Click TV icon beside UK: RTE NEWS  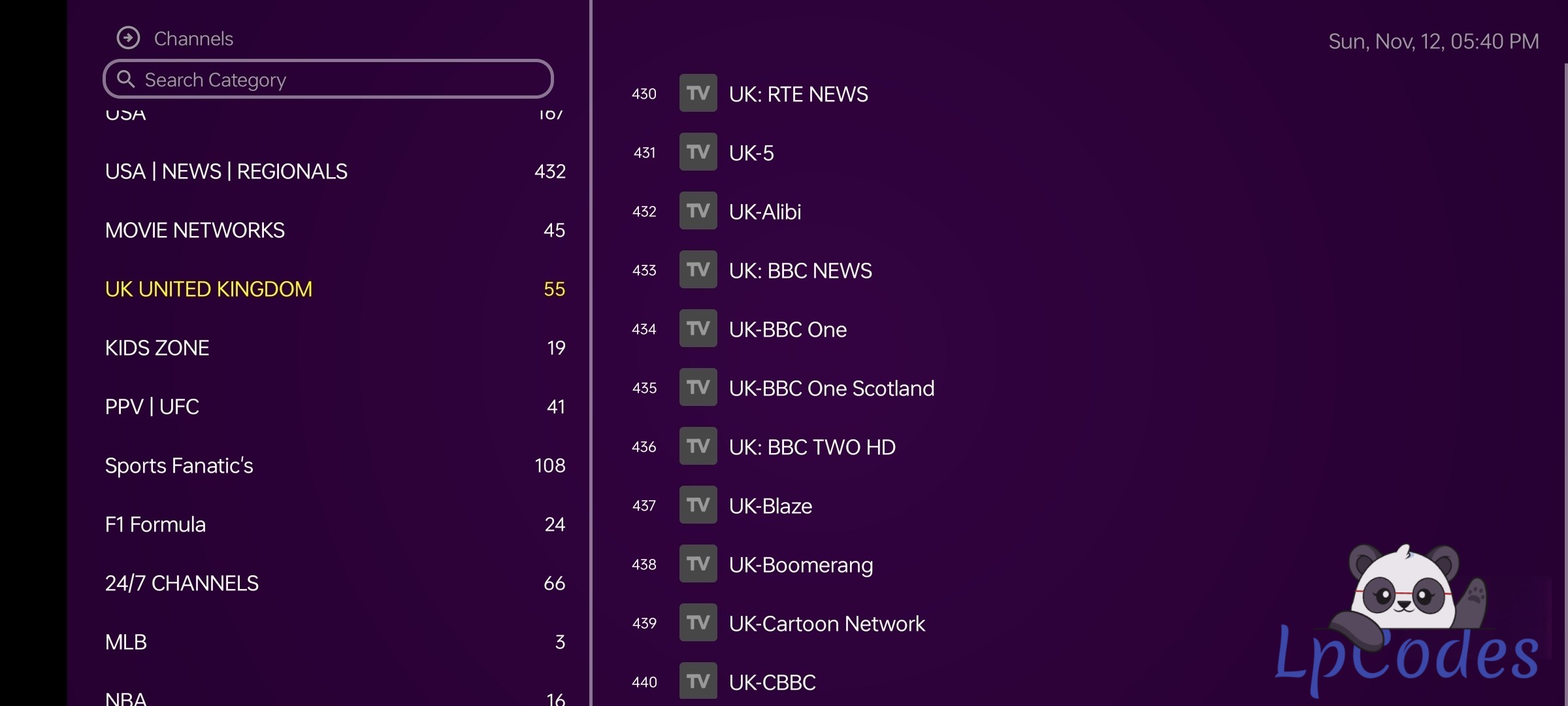(x=698, y=93)
